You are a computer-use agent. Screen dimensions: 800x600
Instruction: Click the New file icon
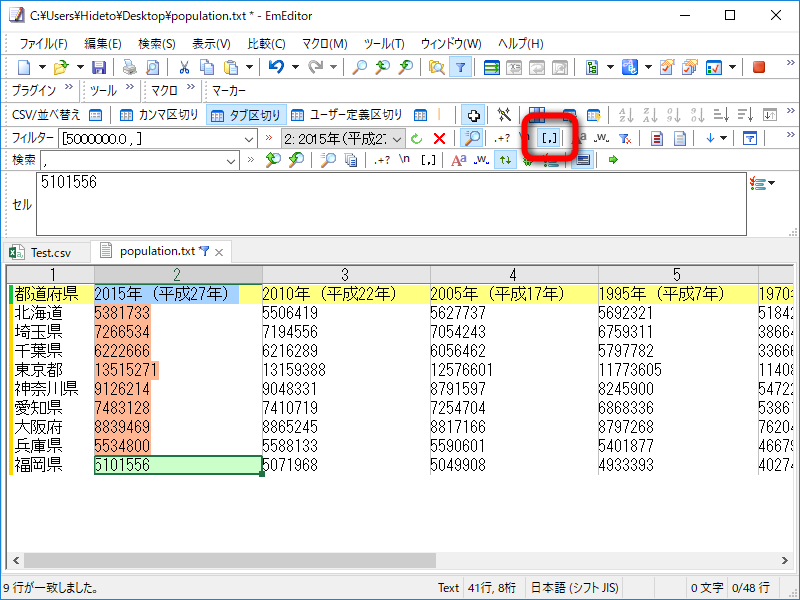coord(24,67)
